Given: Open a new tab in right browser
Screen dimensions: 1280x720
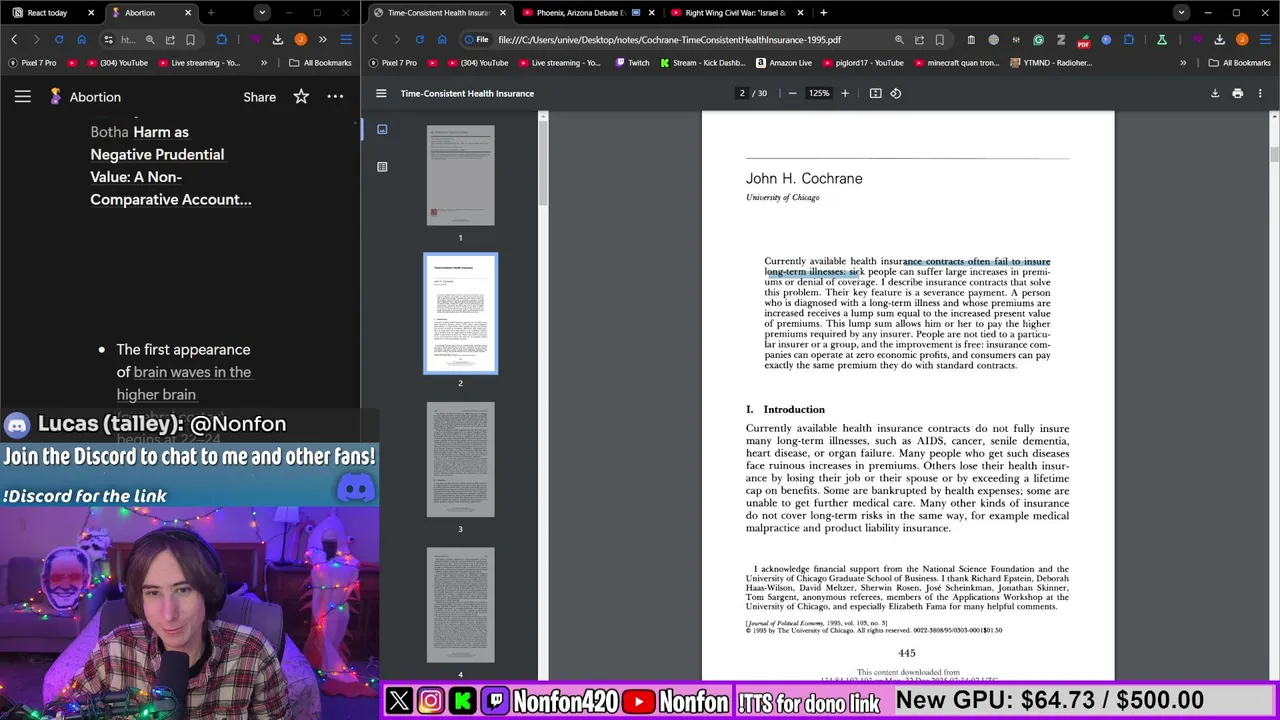Looking at the screenshot, I should coord(823,13).
